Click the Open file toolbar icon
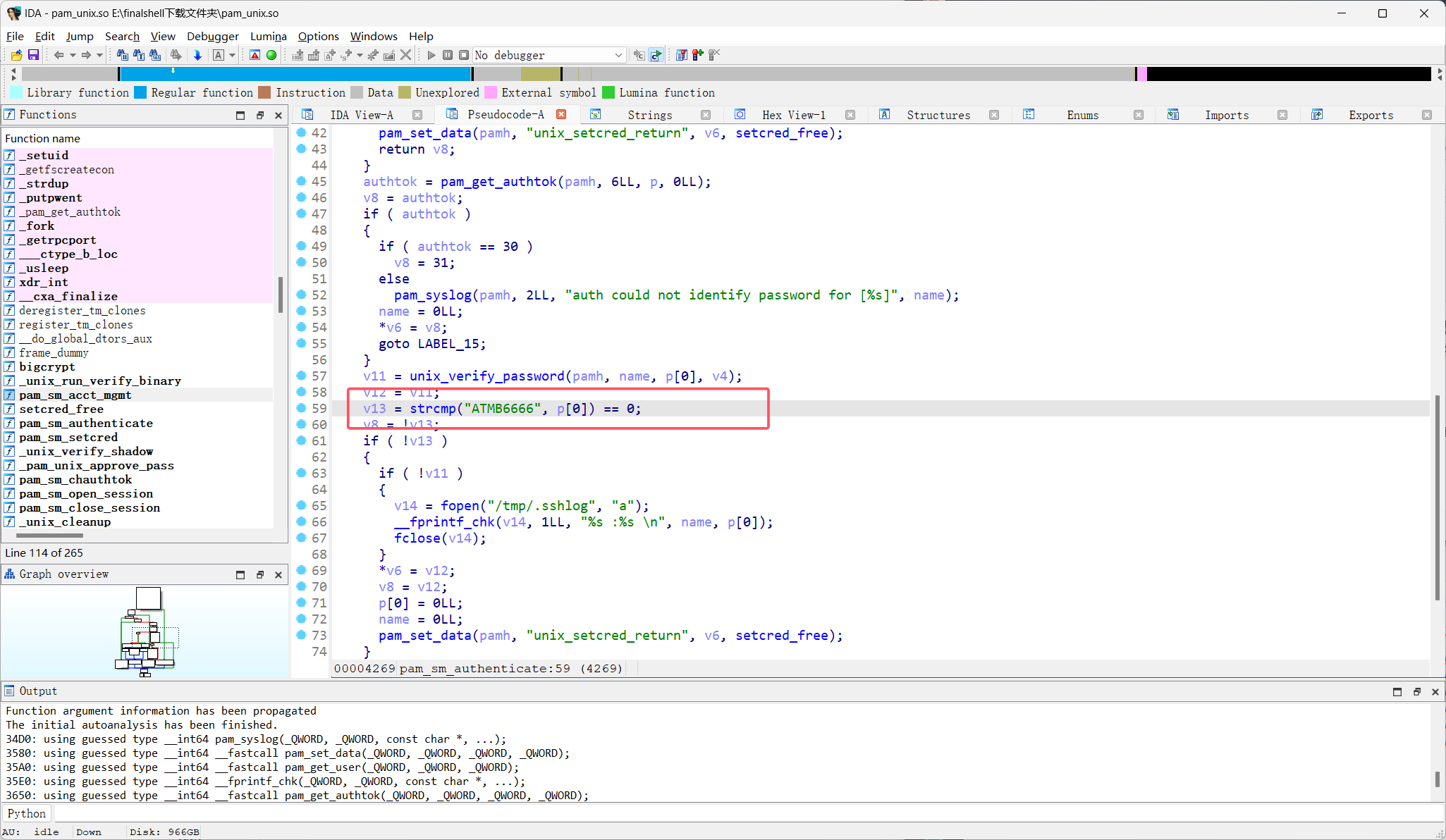This screenshot has width=1446, height=840. 16,55
